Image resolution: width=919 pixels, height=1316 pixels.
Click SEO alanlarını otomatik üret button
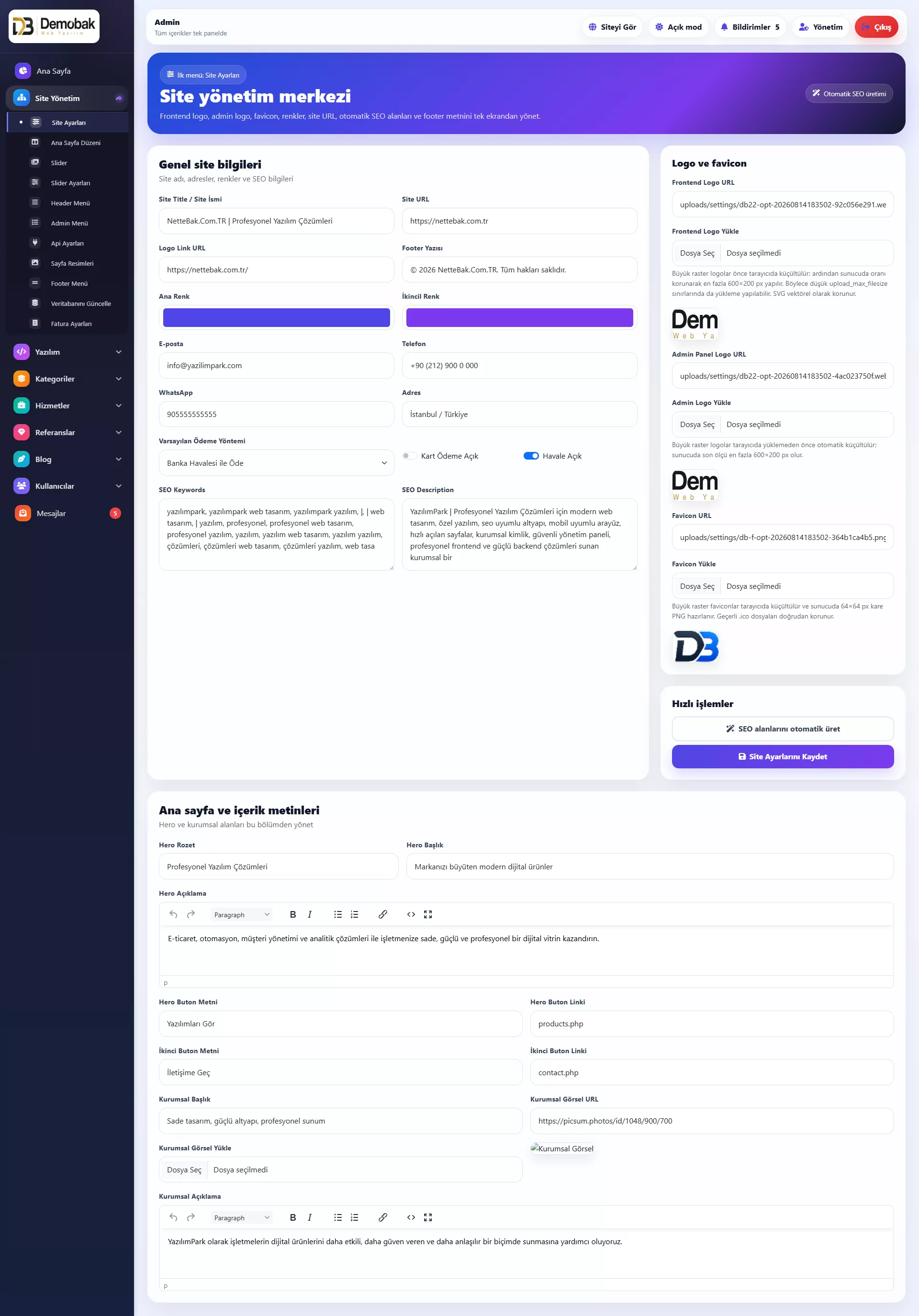(x=783, y=729)
